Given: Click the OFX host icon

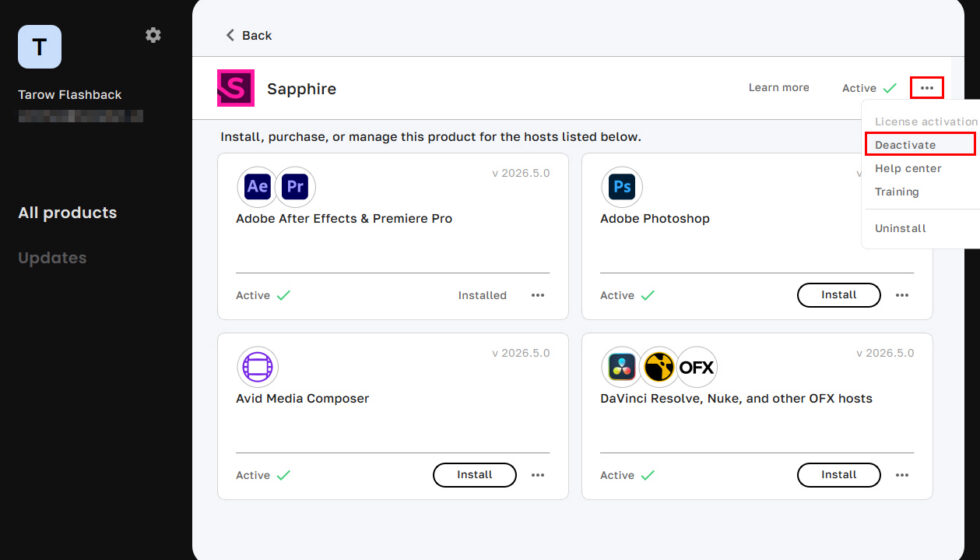Looking at the screenshot, I should 697,366.
